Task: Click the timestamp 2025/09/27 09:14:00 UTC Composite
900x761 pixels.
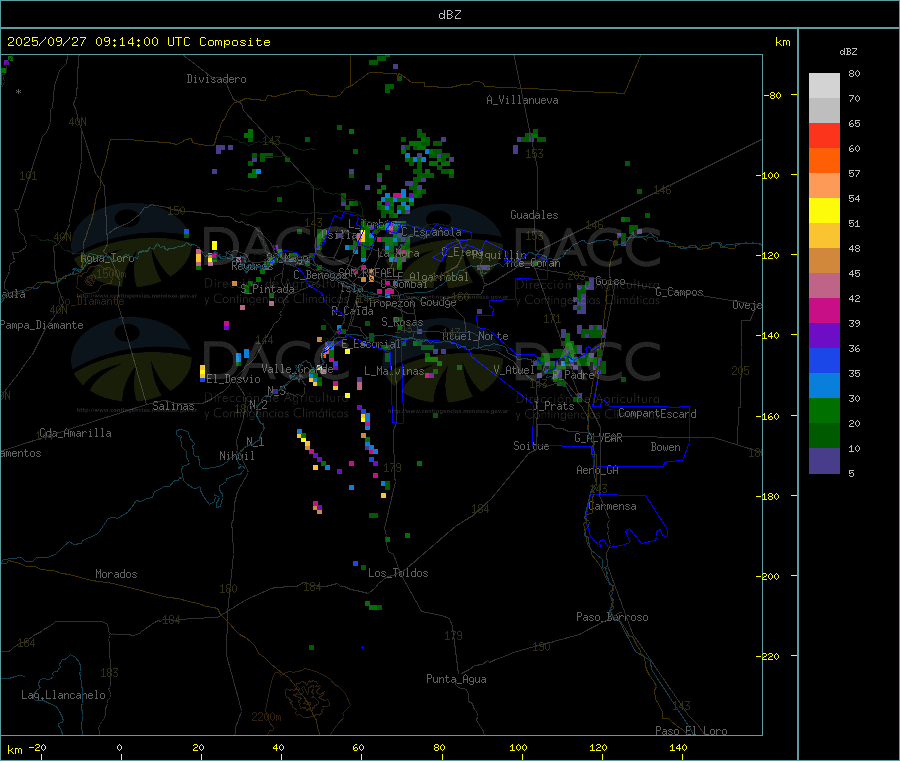Action: click(x=138, y=42)
